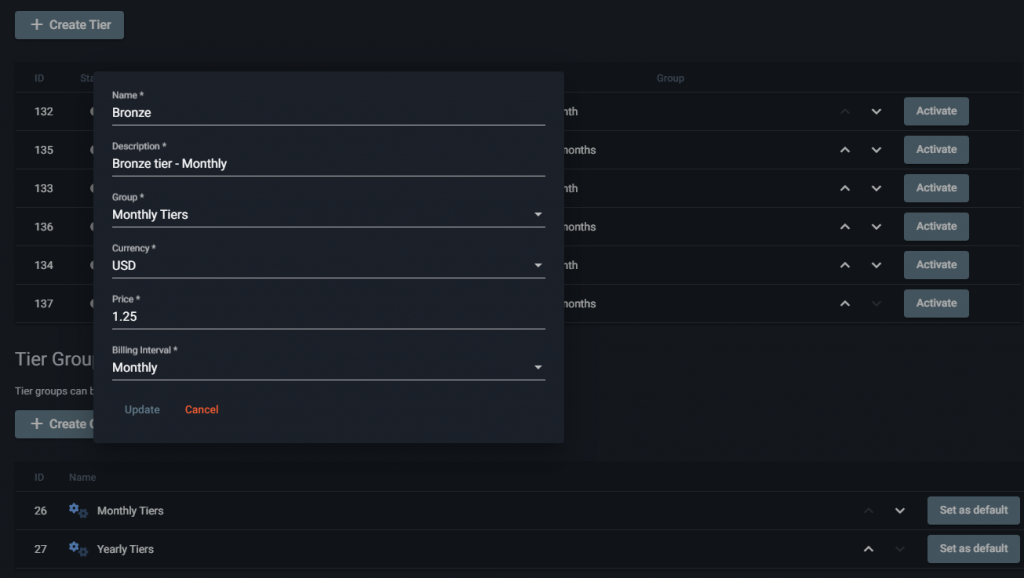Move tier 135 up with arrow

(x=845, y=150)
